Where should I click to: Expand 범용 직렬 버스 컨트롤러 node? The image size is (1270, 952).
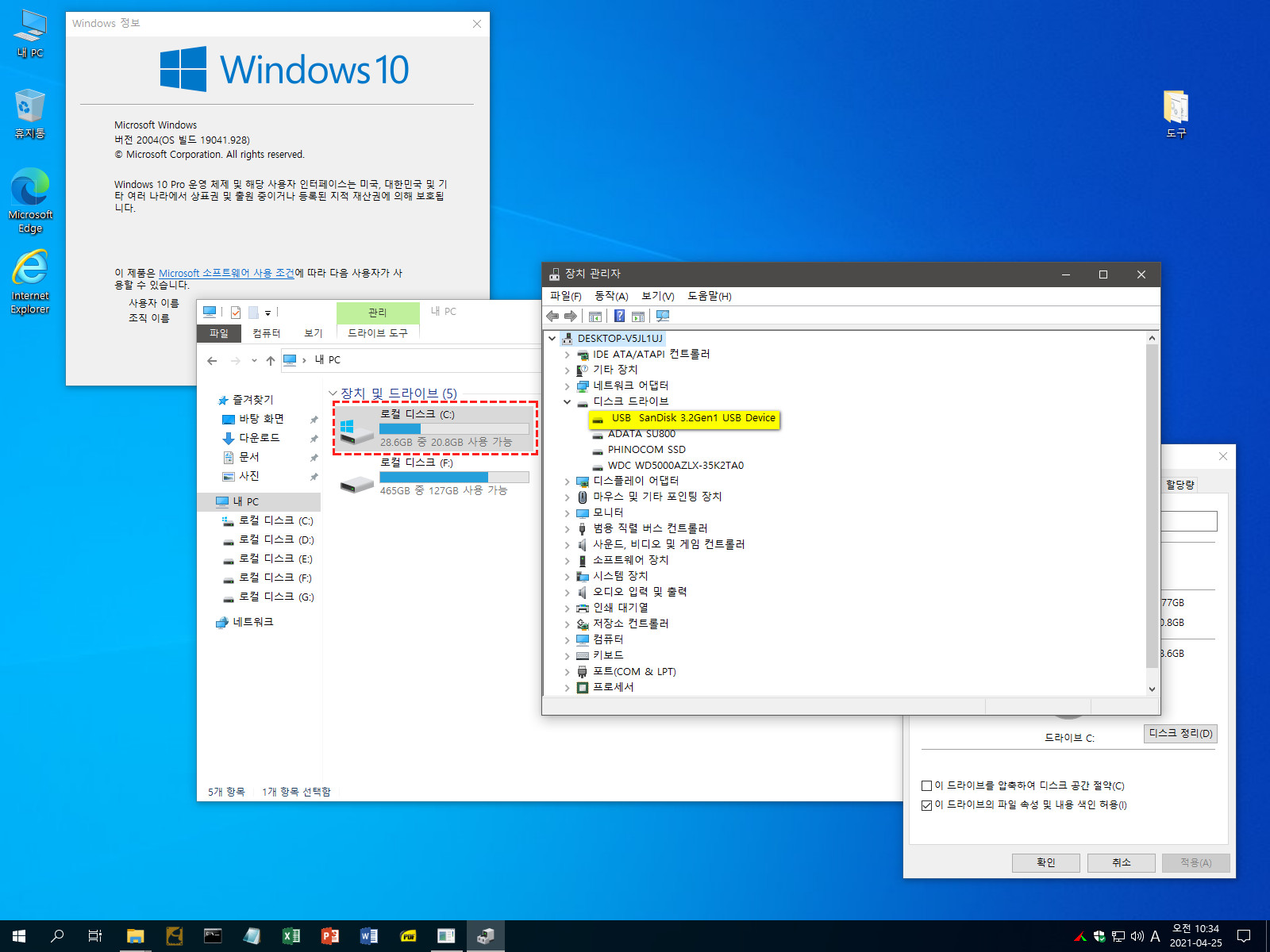pos(568,528)
